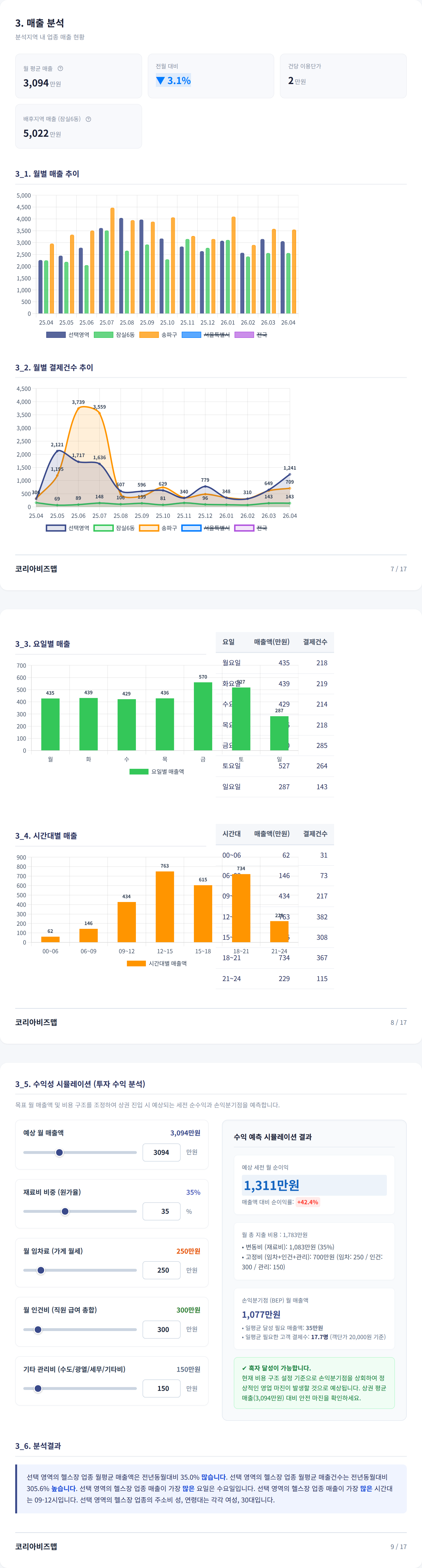Toggle 선택영역 legend in 월별 매출 추이 chart
422x1568 pixels.
click(67, 335)
